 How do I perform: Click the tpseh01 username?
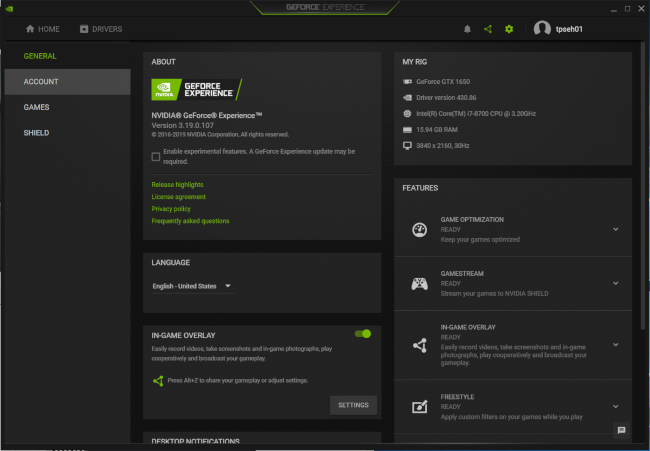pos(569,29)
